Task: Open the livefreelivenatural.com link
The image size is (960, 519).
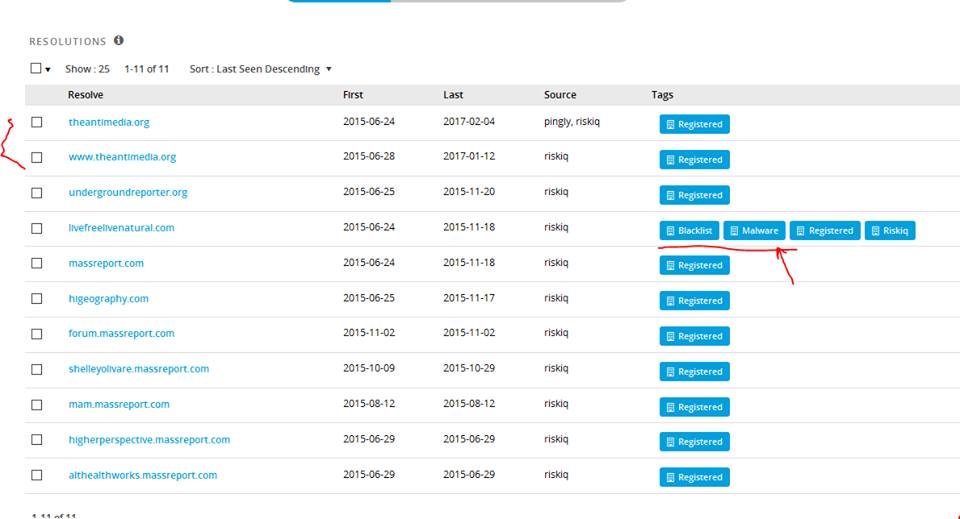Action: 121,227
